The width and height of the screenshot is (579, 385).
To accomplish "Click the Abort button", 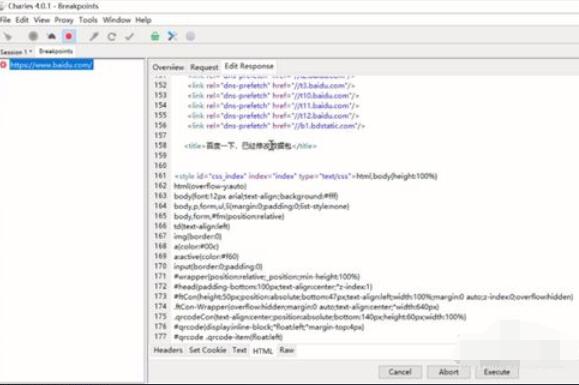I will pos(448,372).
